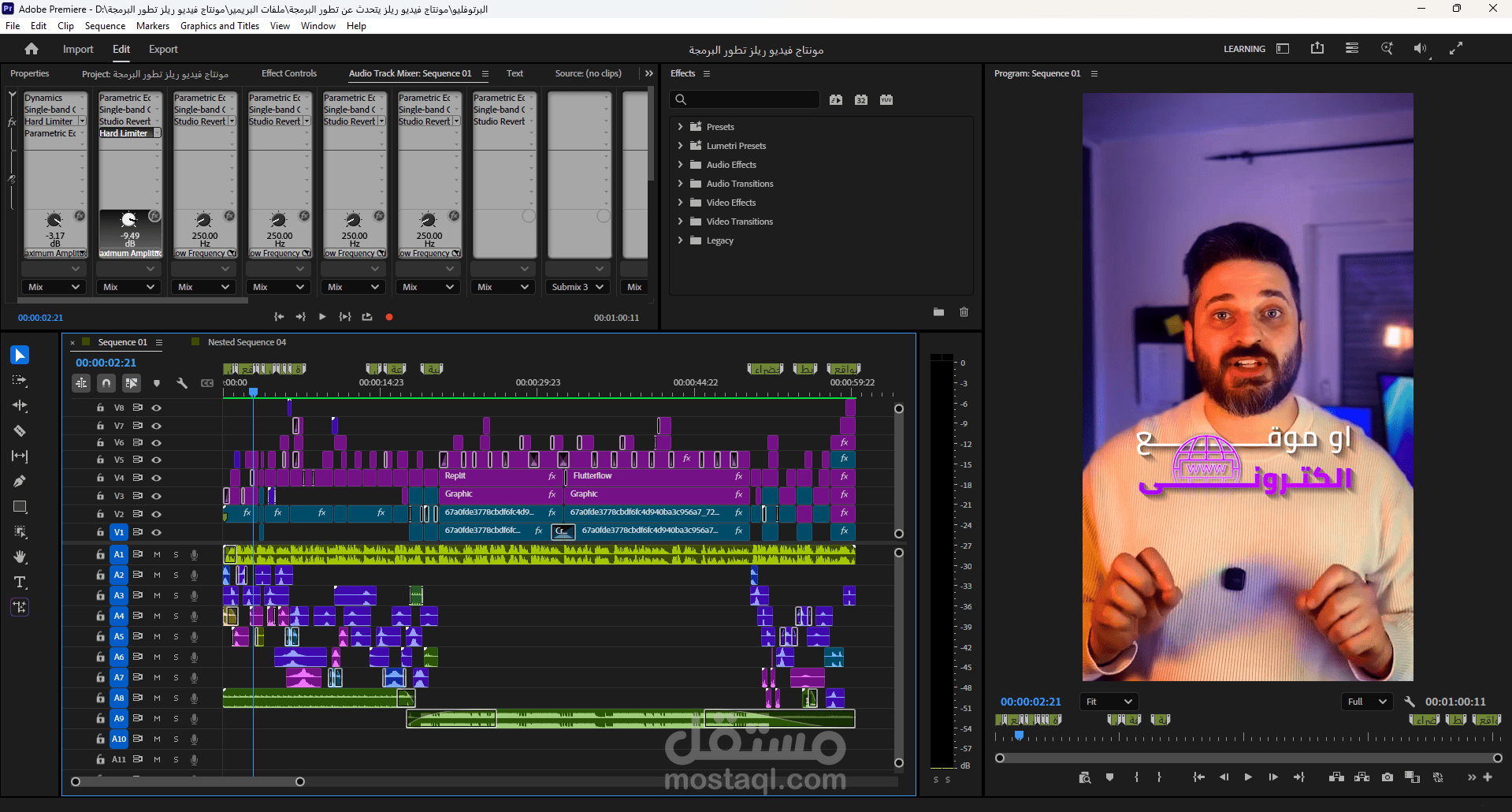Click the Effects panel search field
1512x812 pixels.
(745, 99)
